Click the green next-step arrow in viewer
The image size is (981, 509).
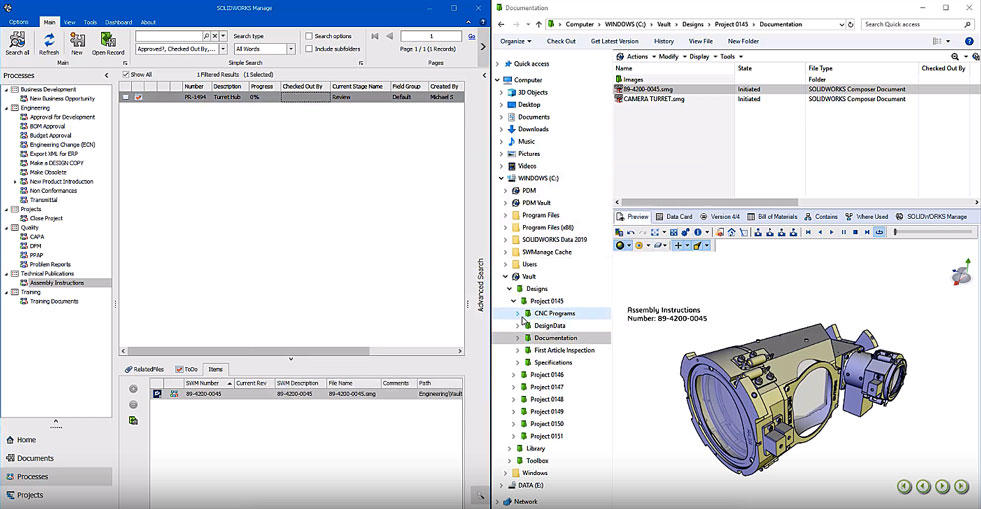[946, 487]
